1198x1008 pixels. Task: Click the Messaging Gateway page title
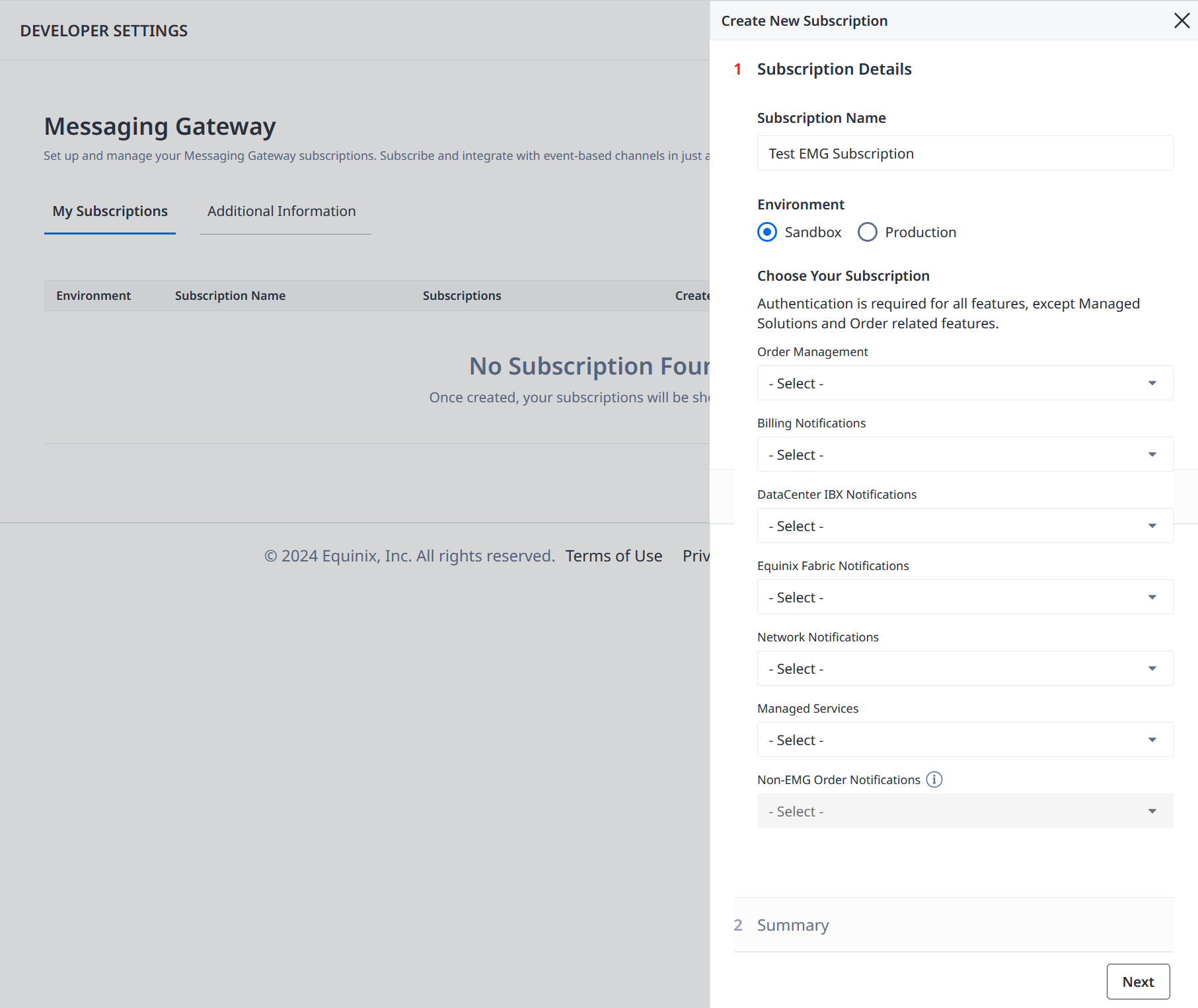[160, 126]
